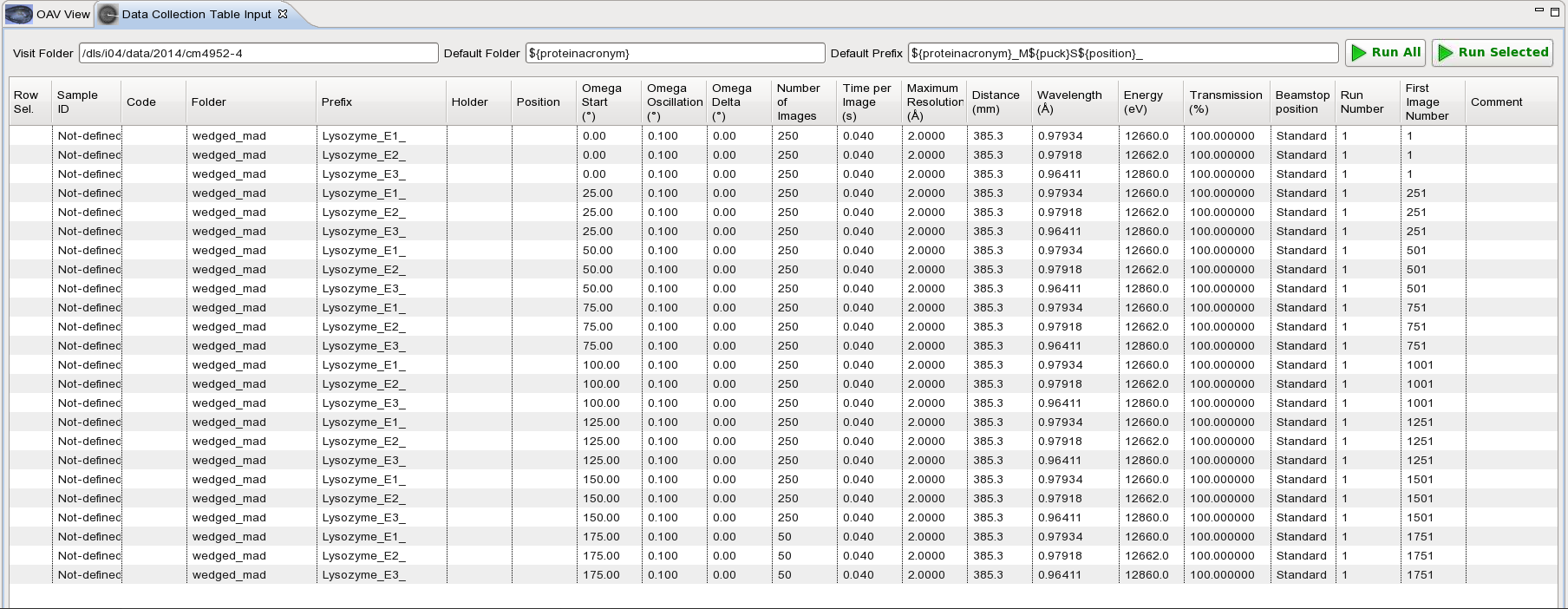Click Omega Oscillation 0.100 in the first row
1568x609 pixels.
click(x=663, y=136)
